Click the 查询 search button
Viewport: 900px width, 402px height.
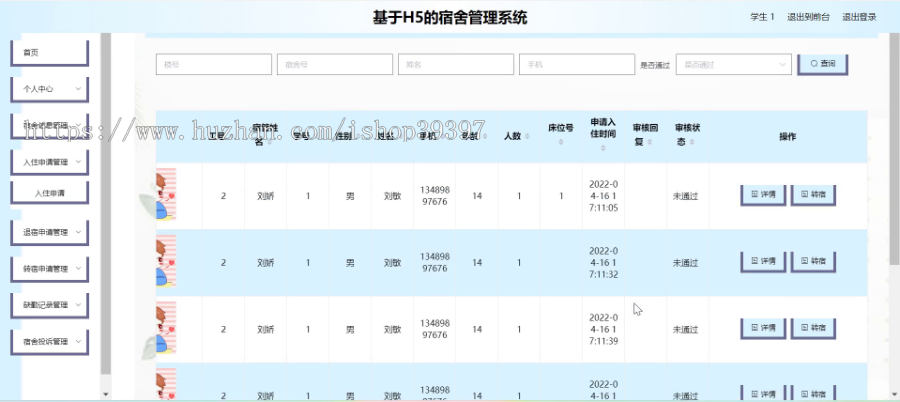click(x=823, y=64)
